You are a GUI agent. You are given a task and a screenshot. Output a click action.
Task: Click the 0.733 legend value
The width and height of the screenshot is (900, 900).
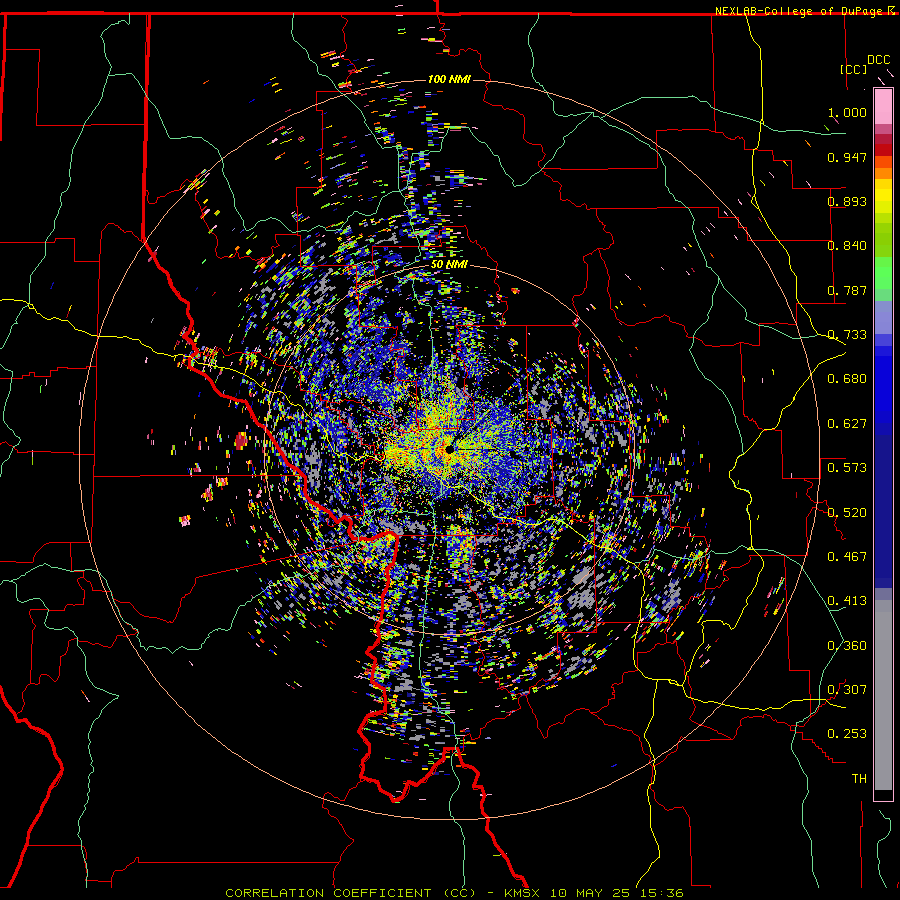847,335
